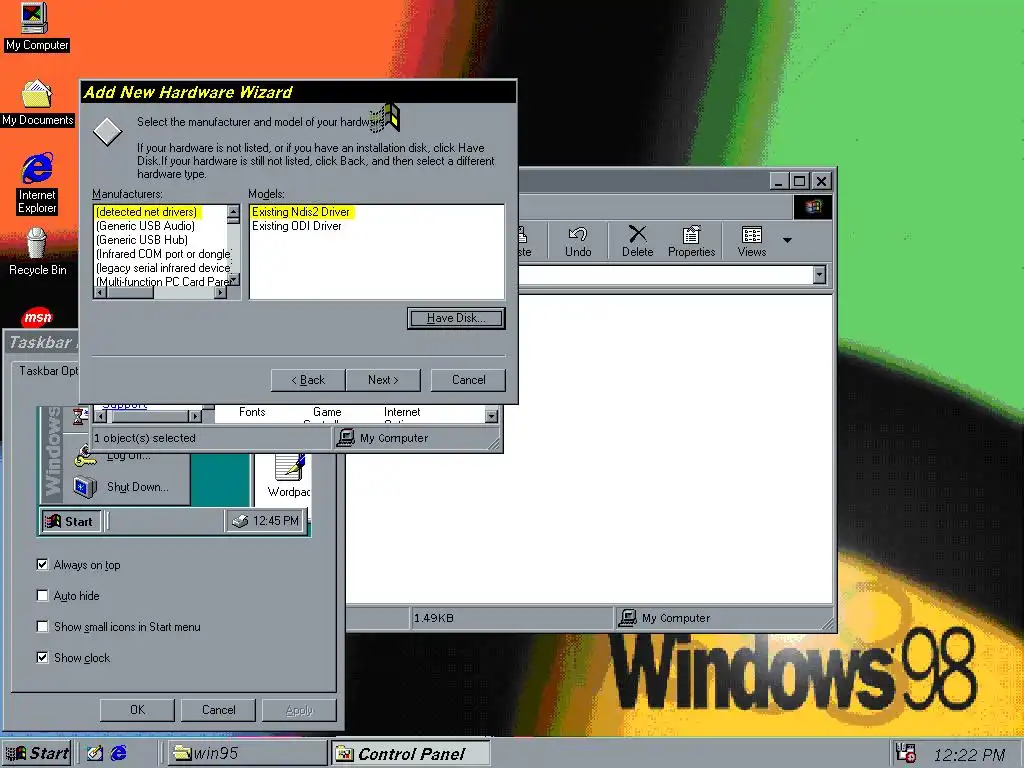Click Wordpad icon in taskbar preview
The height and width of the screenshot is (768, 1024).
[288, 475]
